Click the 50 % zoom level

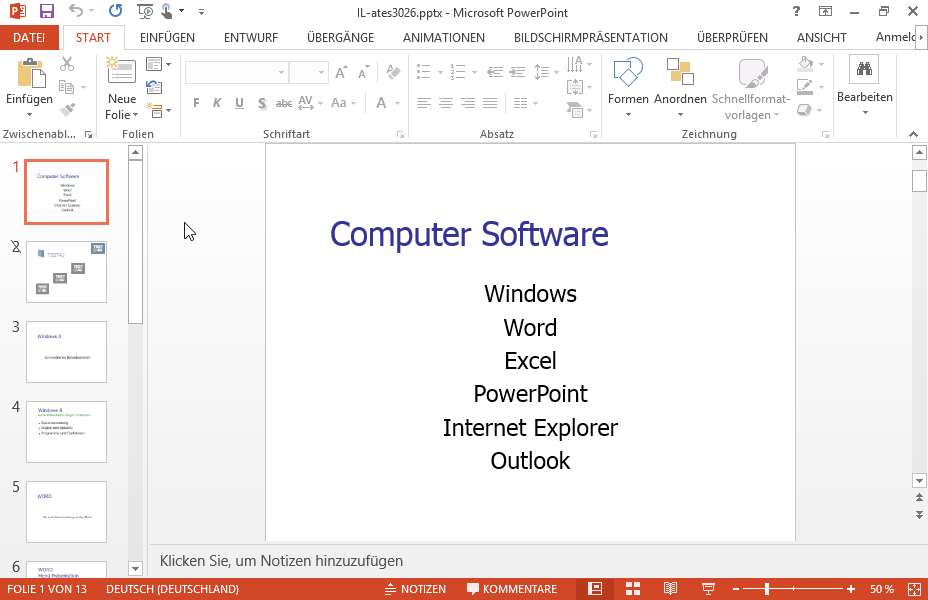pyautogui.click(x=881, y=589)
